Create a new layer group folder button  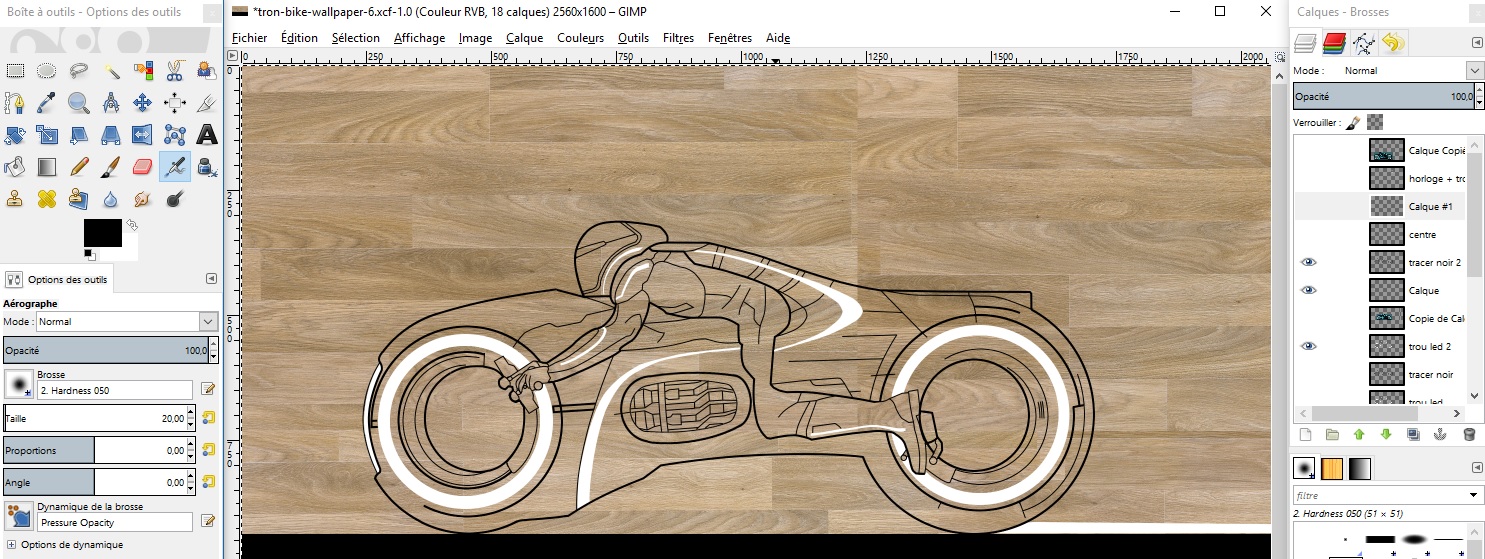1332,434
